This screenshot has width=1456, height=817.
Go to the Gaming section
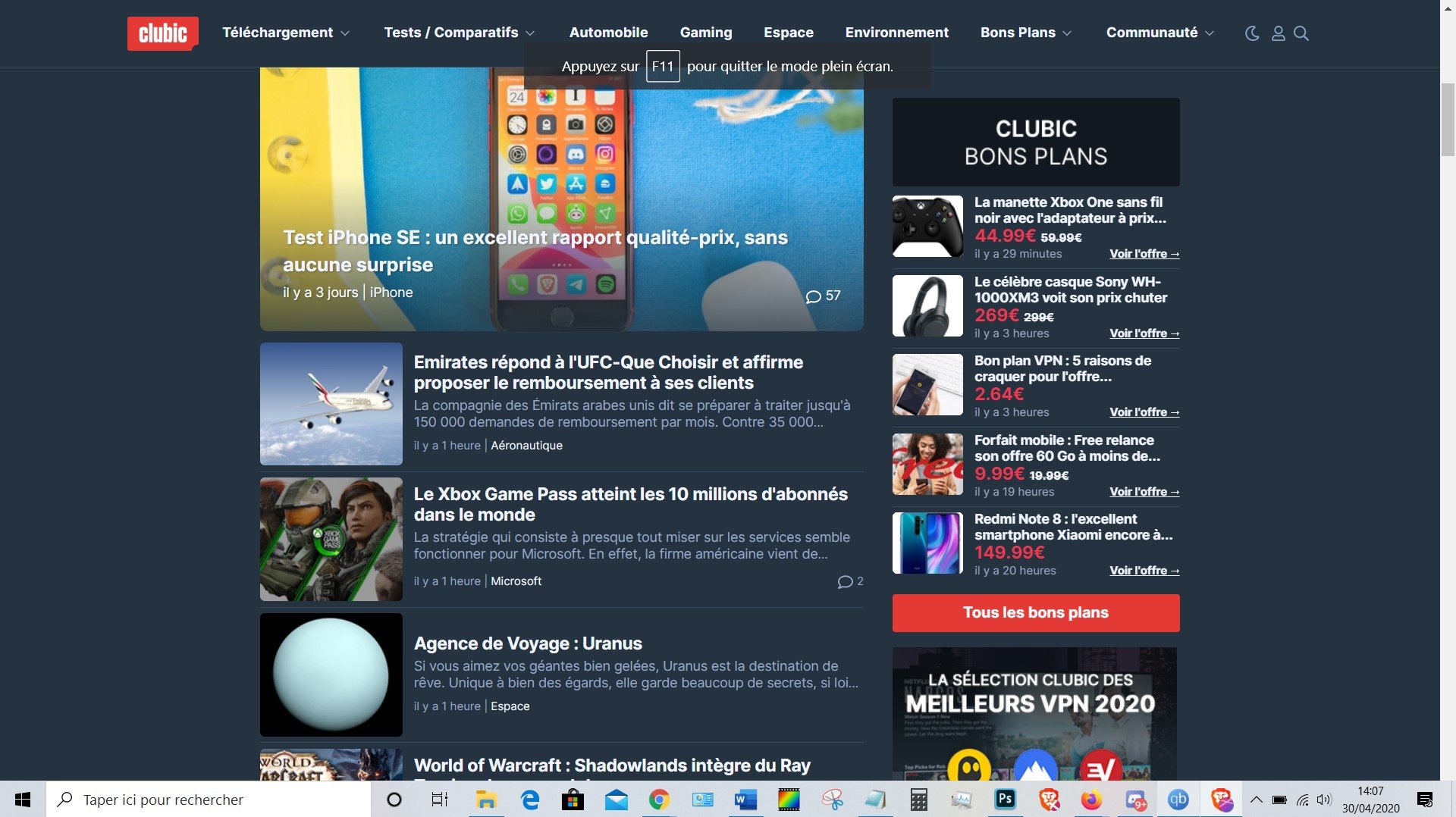[x=705, y=33]
